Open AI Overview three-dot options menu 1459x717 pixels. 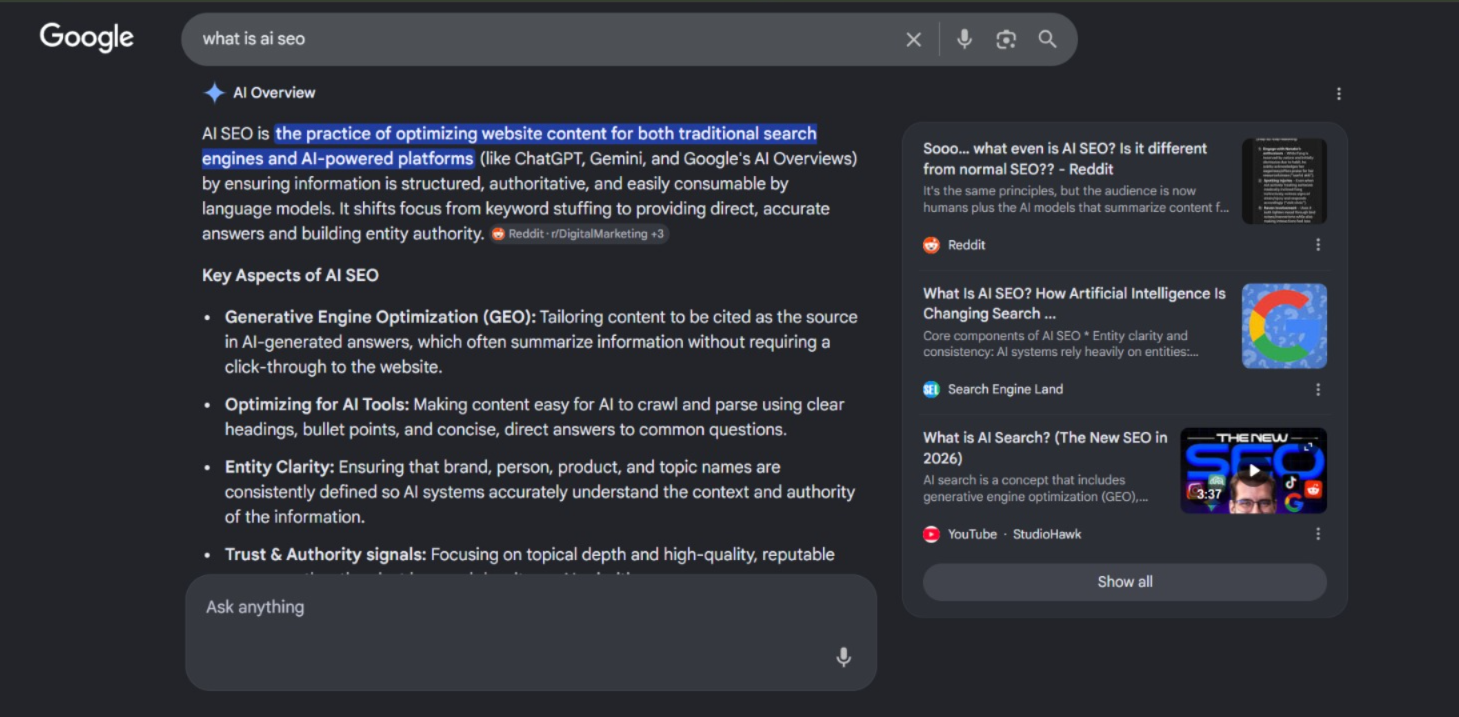tap(1338, 93)
